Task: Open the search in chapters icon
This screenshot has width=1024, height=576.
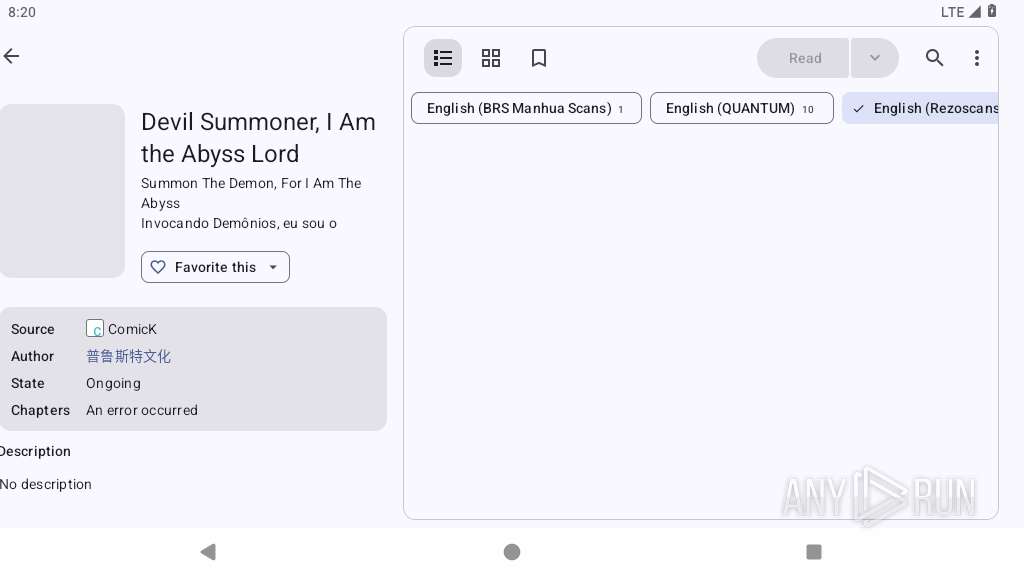Action: click(x=935, y=58)
